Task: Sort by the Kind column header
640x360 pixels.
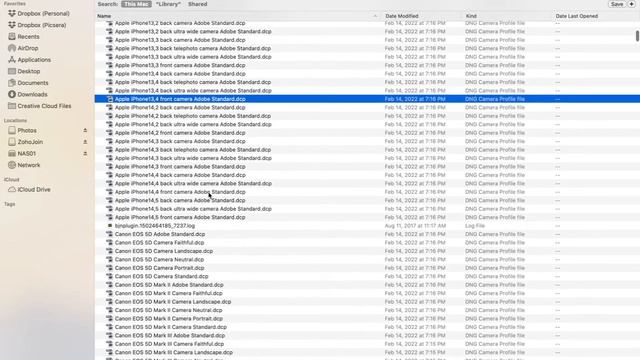Action: coord(471,16)
